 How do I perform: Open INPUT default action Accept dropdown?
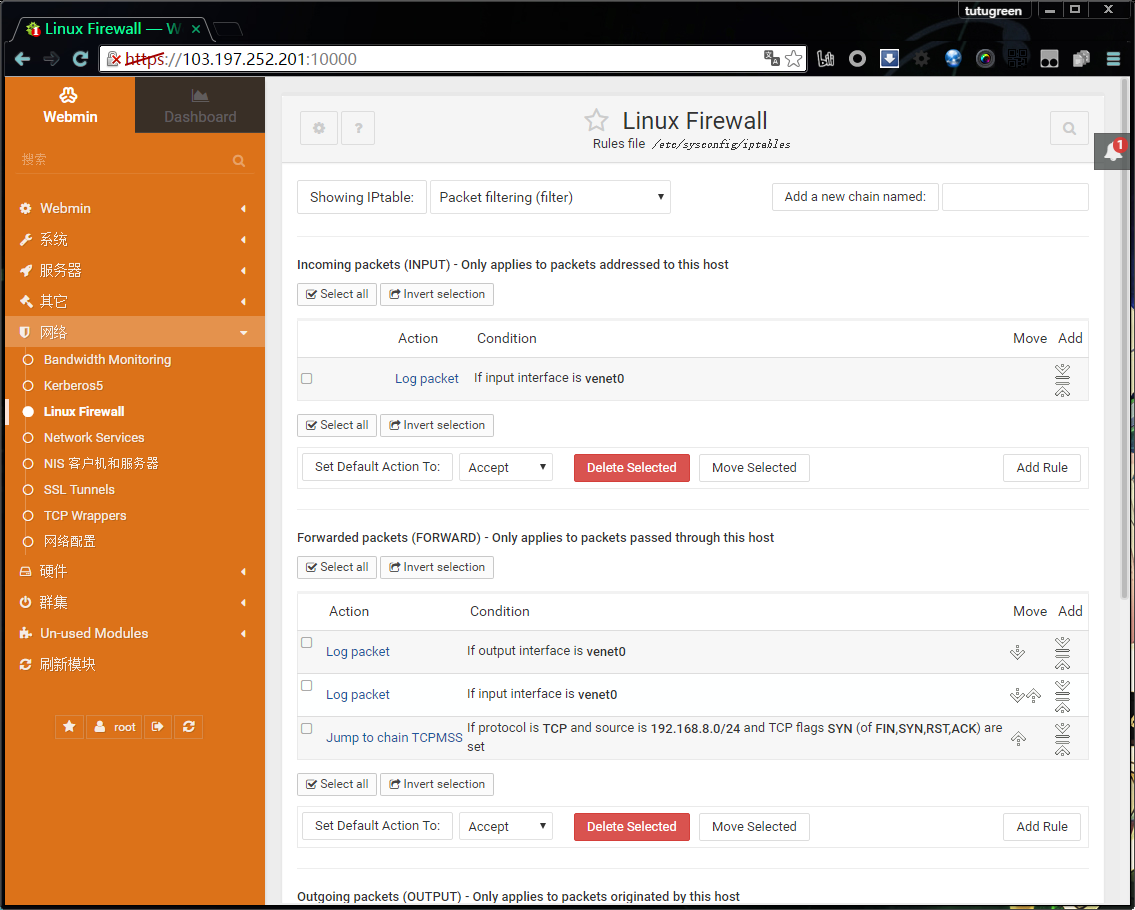pos(506,468)
